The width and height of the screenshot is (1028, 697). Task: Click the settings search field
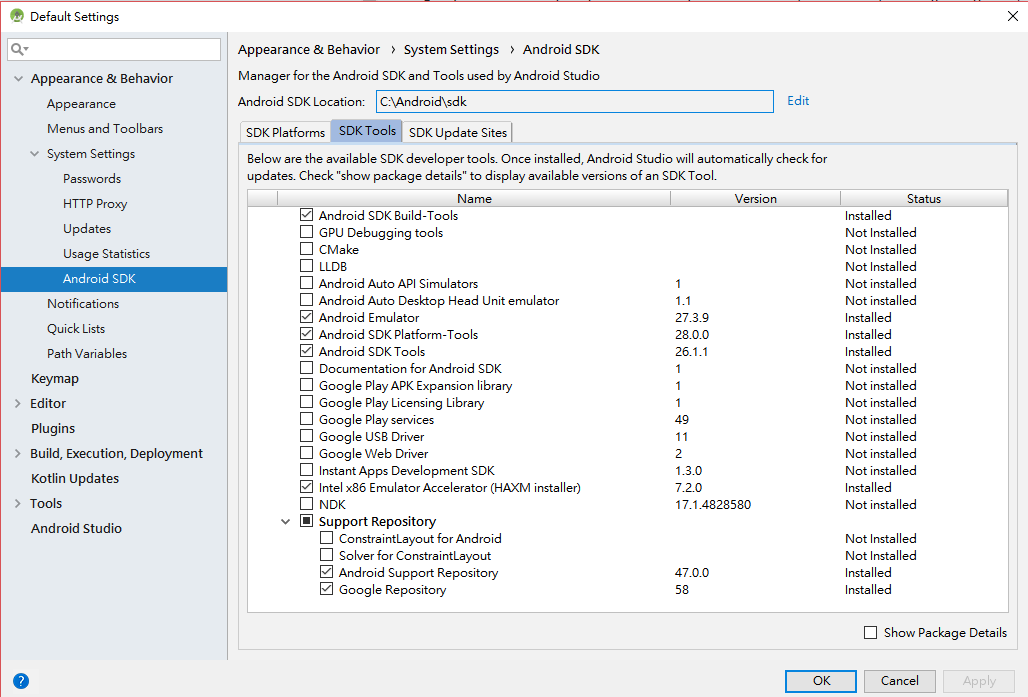114,49
